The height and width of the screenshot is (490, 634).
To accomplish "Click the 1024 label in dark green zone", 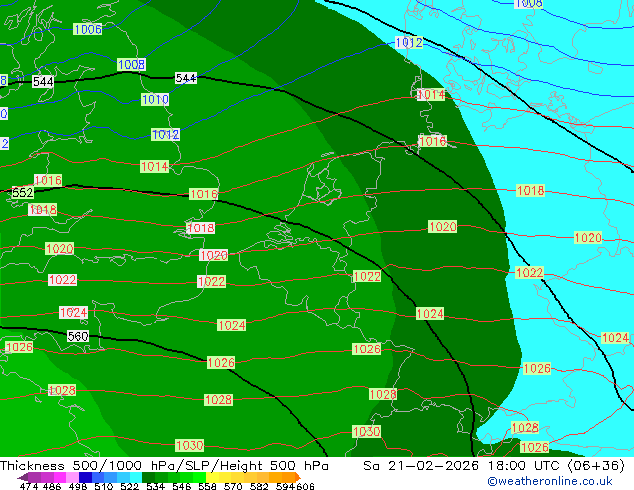I will (x=430, y=313).
